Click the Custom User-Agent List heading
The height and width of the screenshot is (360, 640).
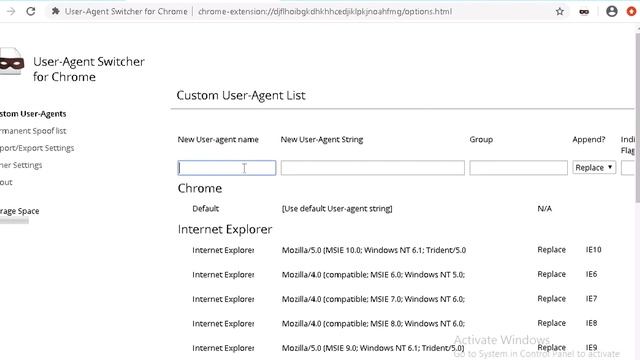[241, 96]
